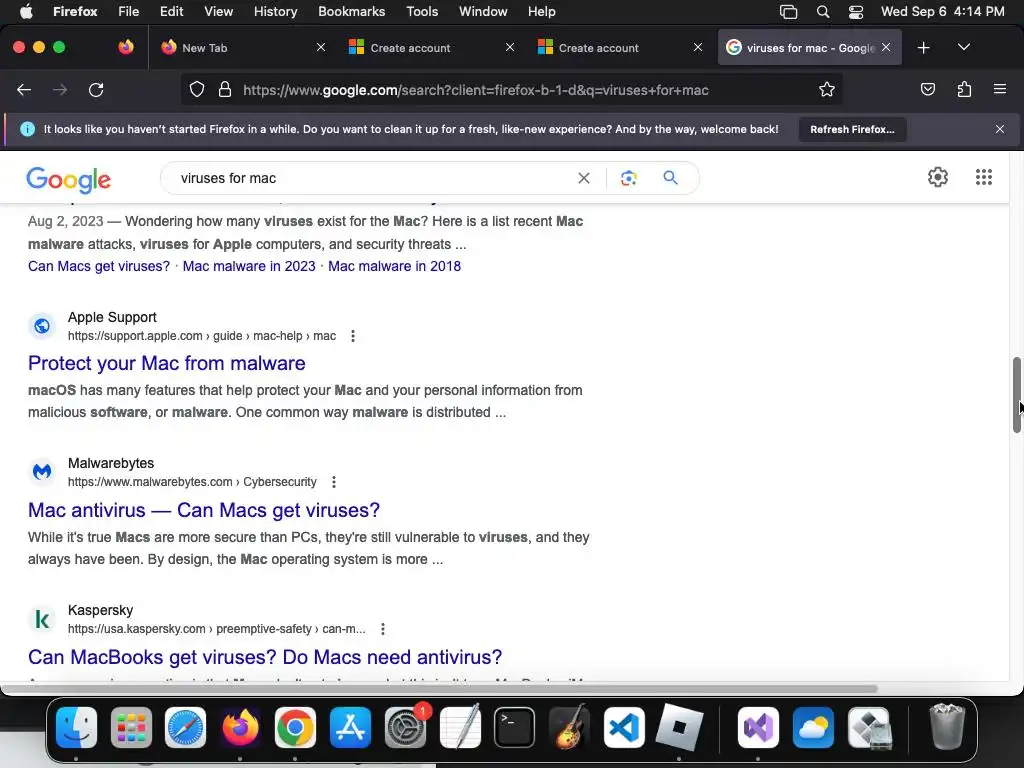The height and width of the screenshot is (768, 1024).
Task: Open more options for Apple Support result
Action: [353, 336]
